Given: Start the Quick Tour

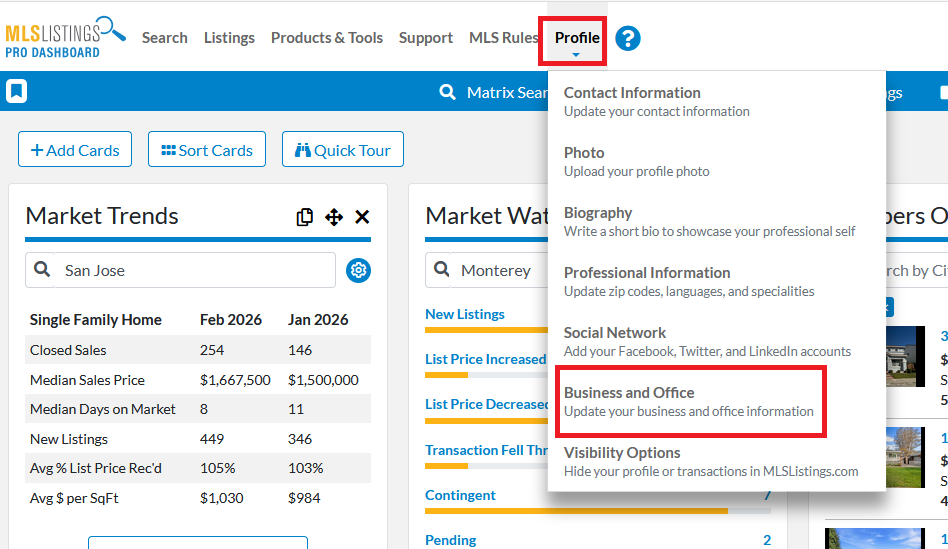Looking at the screenshot, I should tap(343, 149).
